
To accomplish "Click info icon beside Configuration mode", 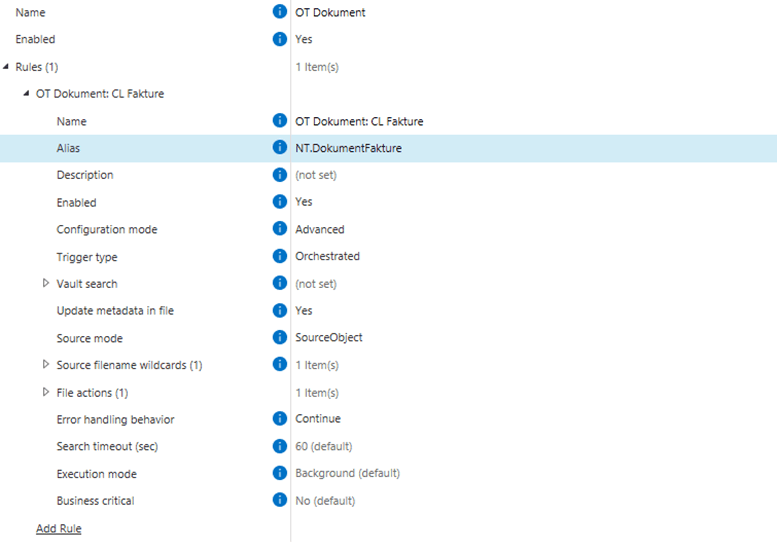I will pos(280,229).
